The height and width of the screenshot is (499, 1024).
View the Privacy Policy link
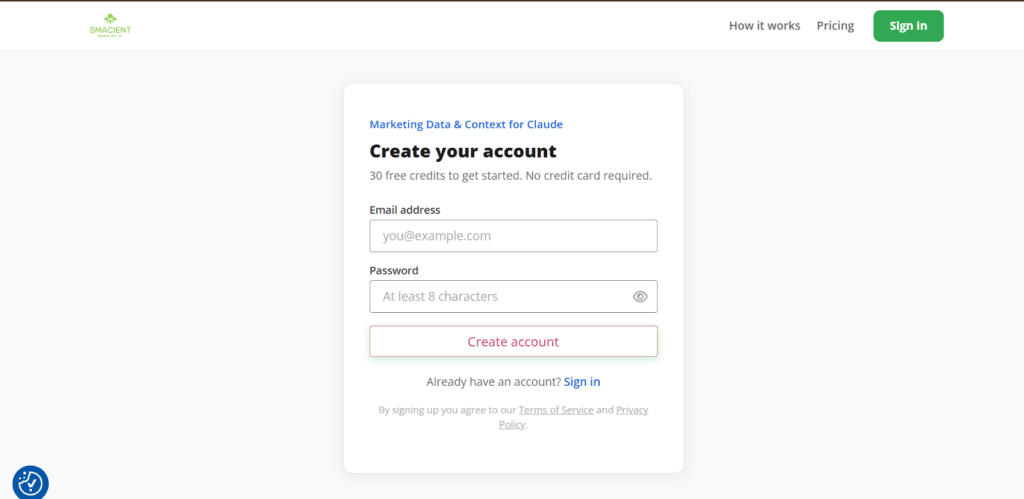[x=631, y=410]
